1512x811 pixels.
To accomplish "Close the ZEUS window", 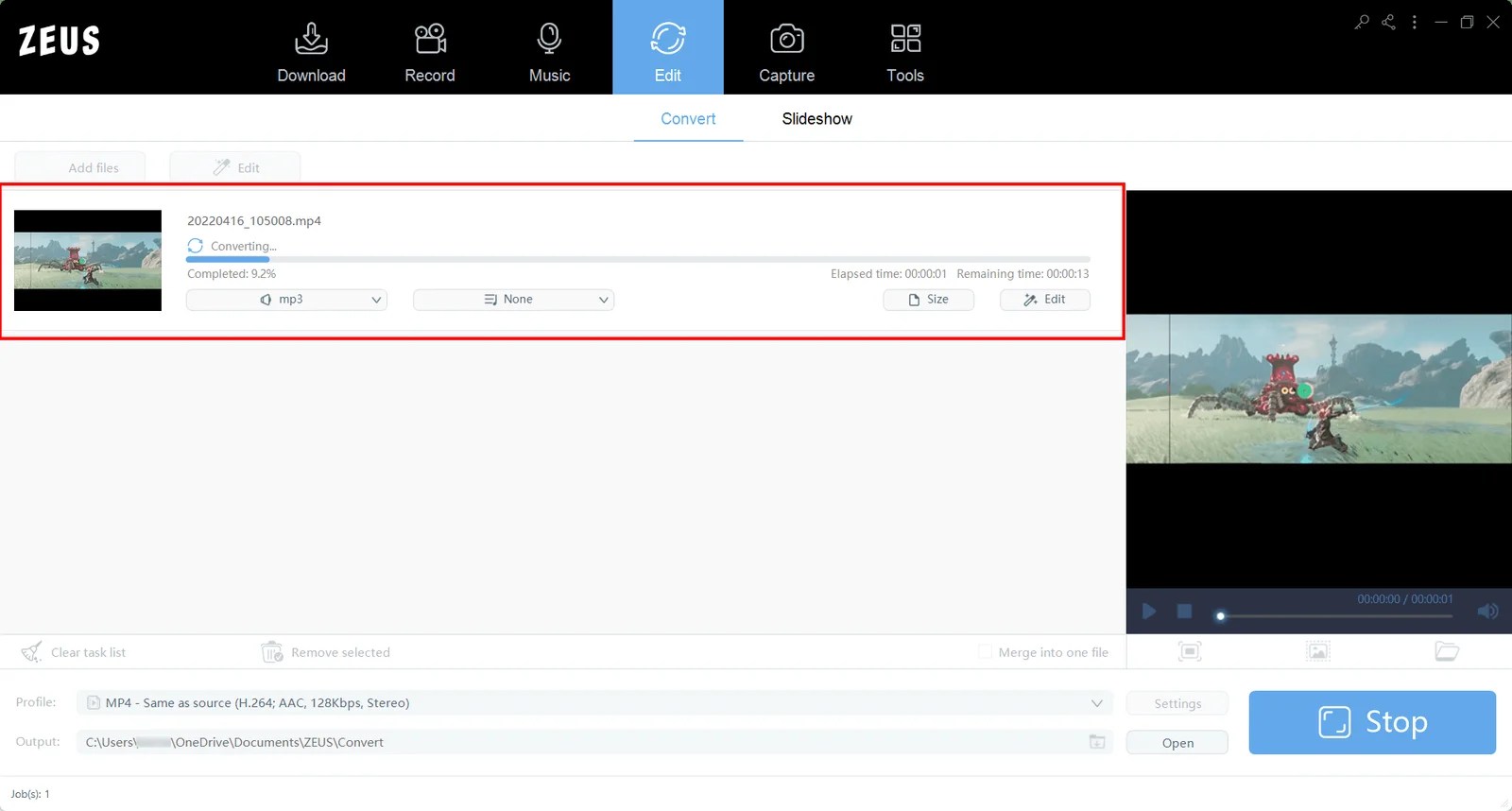I will [x=1493, y=22].
